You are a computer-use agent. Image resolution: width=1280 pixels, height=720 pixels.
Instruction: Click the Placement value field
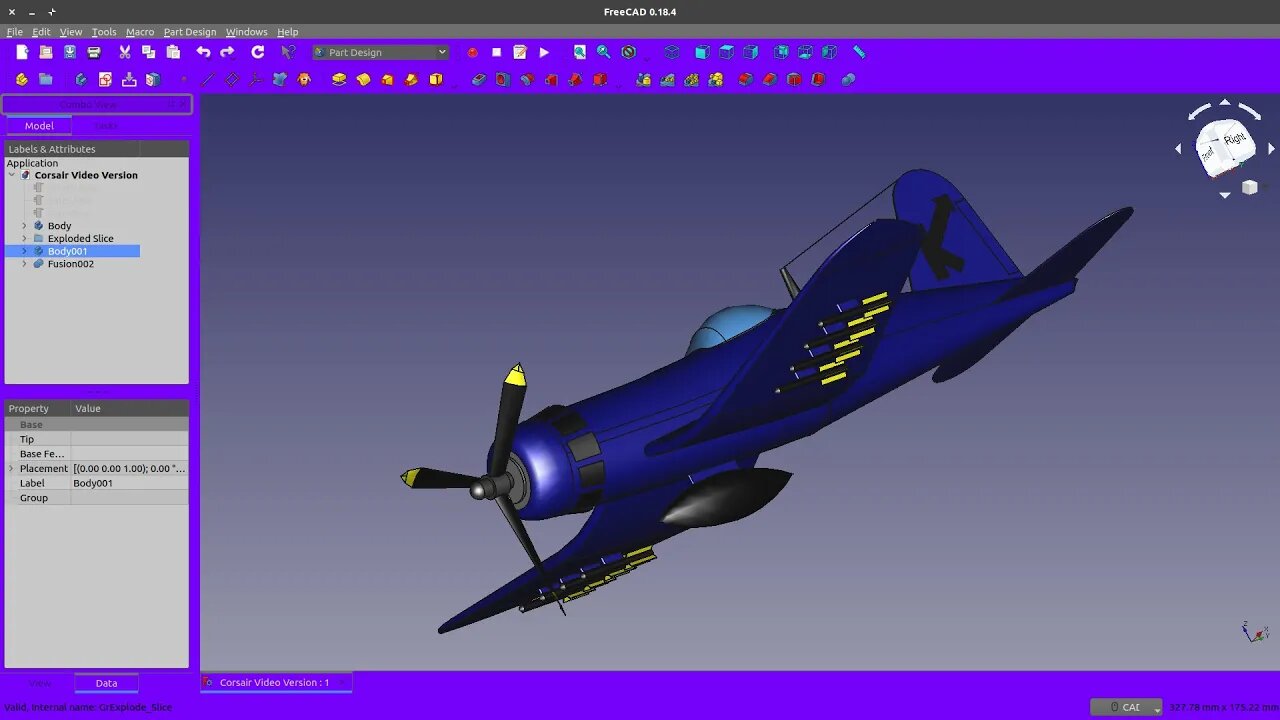(129, 468)
